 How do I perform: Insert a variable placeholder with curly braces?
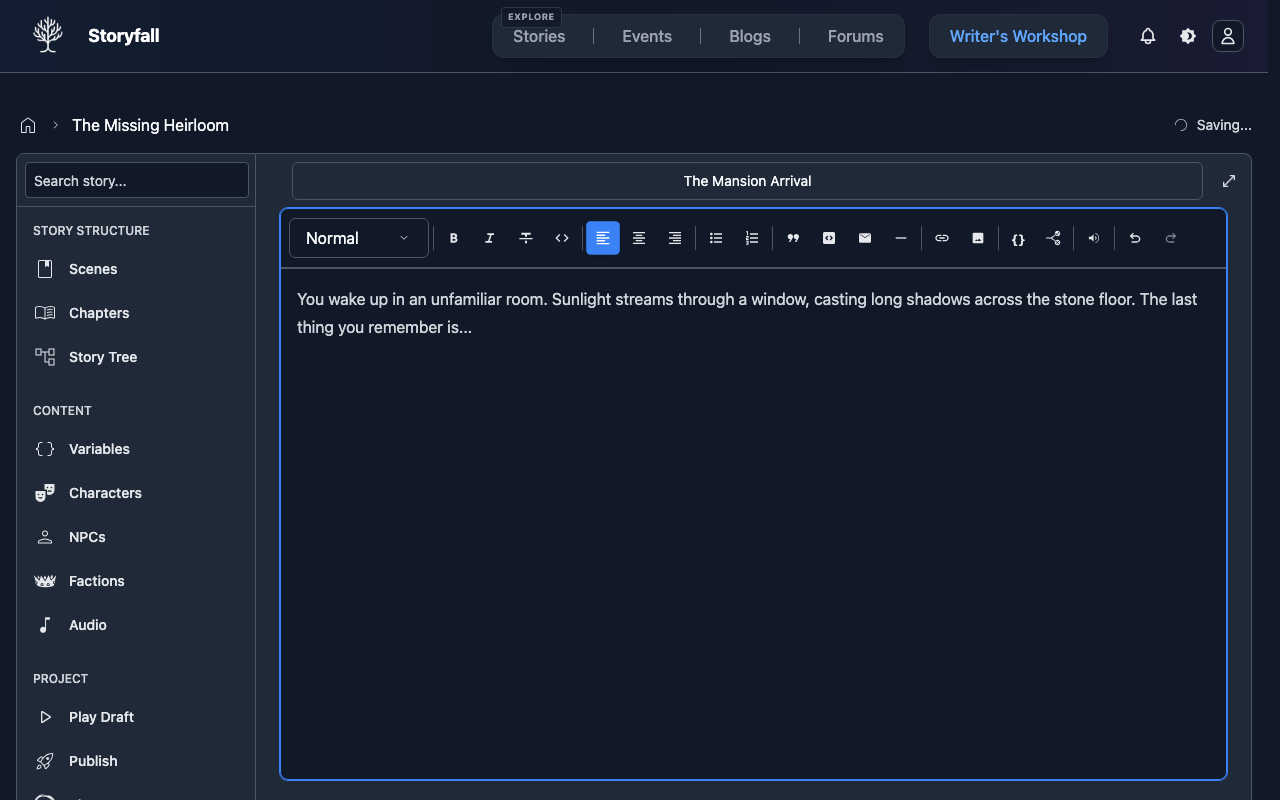pyautogui.click(x=1017, y=238)
